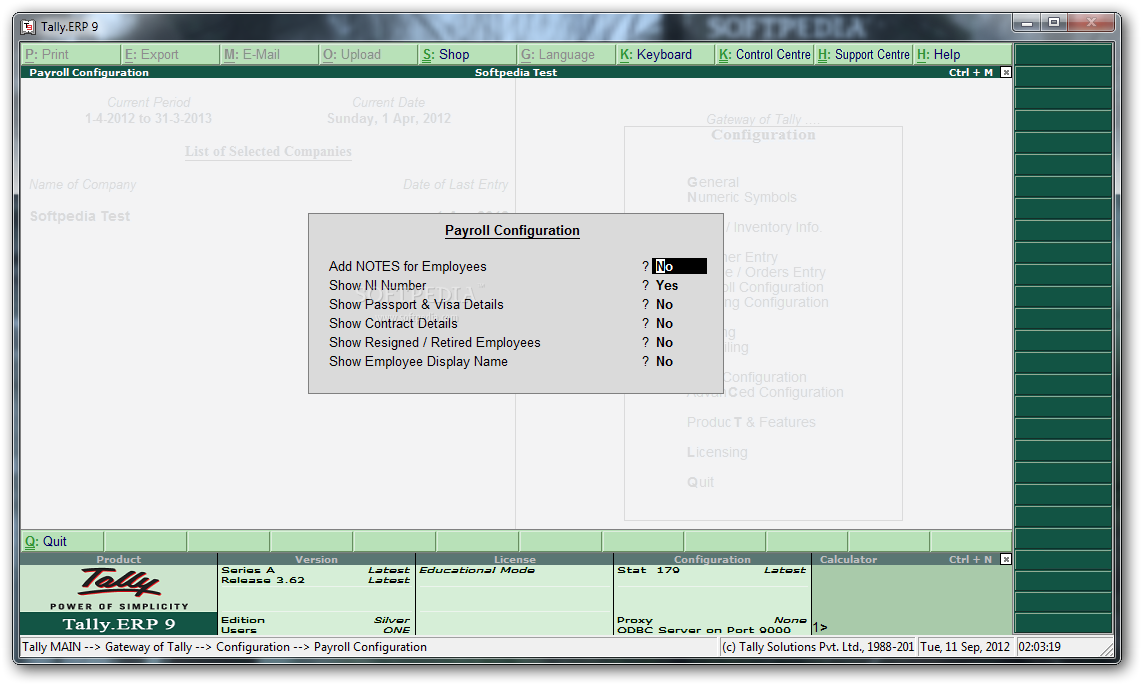Click the Payroll Configuration dialog heading
This screenshot has height=685, width=1142.
pos(512,231)
